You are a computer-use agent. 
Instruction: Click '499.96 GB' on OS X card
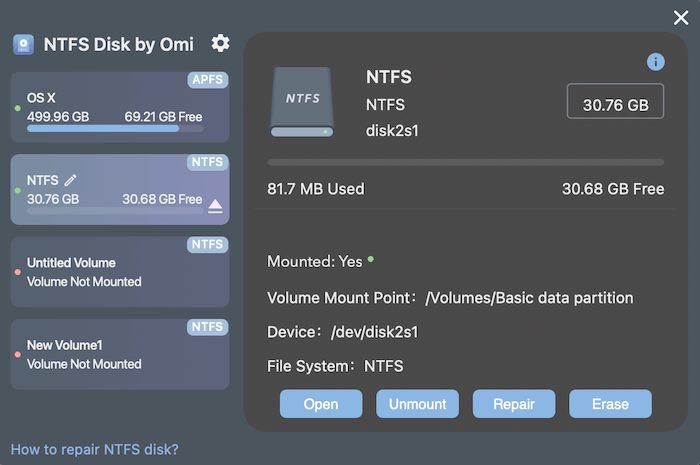point(58,117)
